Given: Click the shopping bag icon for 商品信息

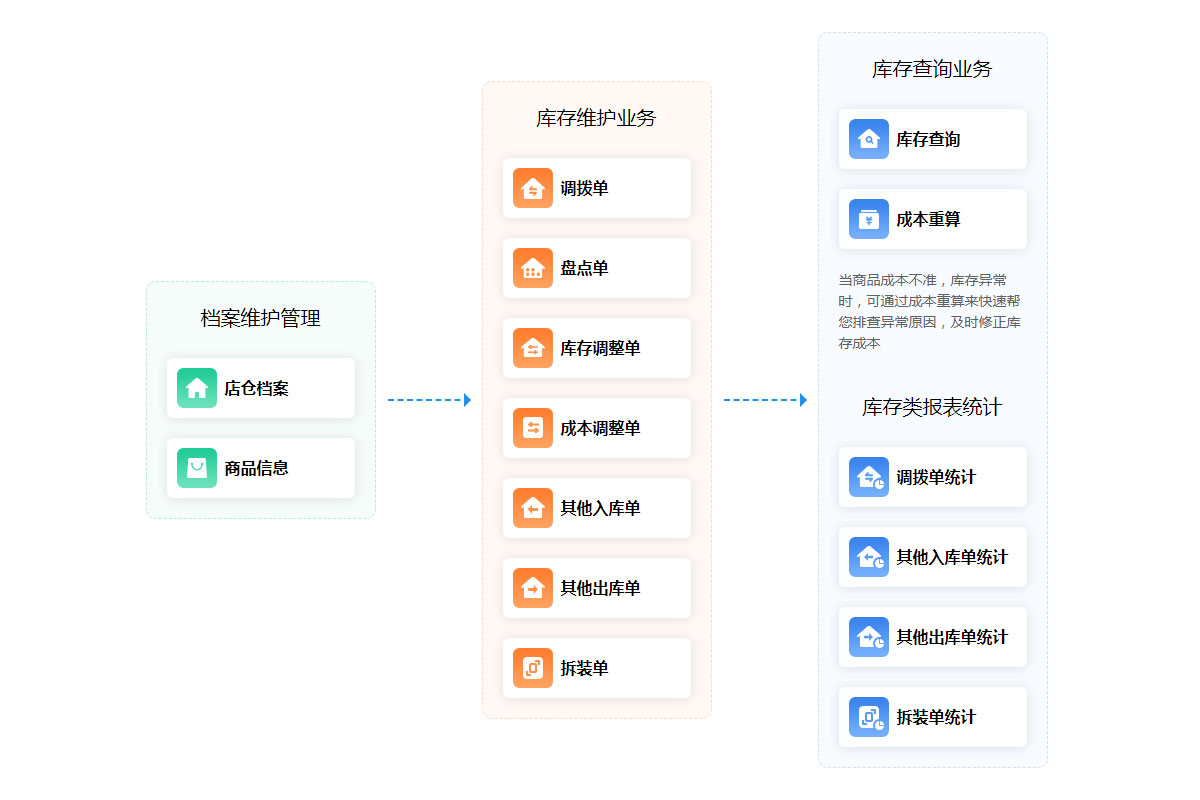Looking at the screenshot, I should pos(197,468).
